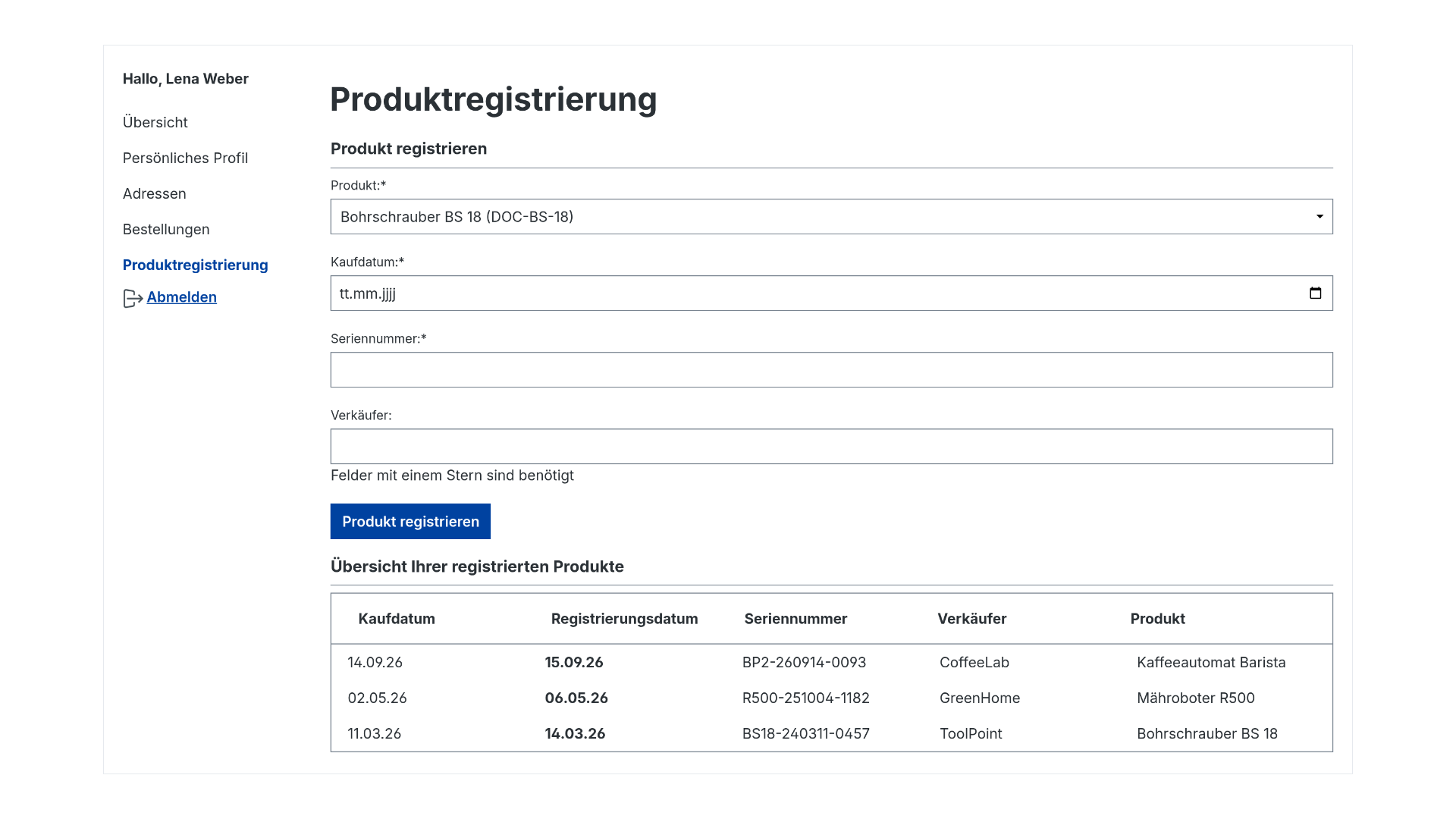The width and height of the screenshot is (1456, 819).
Task: Click the Verkäufer column header
Action: [971, 619]
